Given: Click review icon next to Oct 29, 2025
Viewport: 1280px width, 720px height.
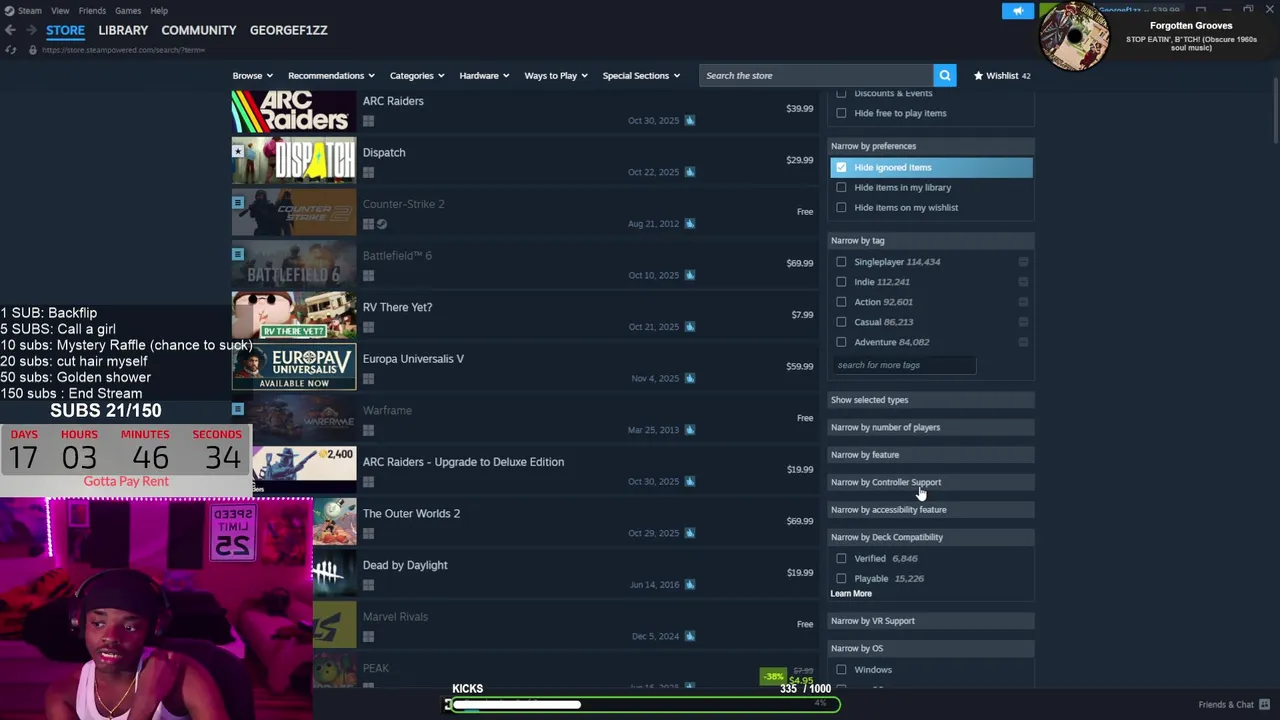Looking at the screenshot, I should click(x=690, y=533).
